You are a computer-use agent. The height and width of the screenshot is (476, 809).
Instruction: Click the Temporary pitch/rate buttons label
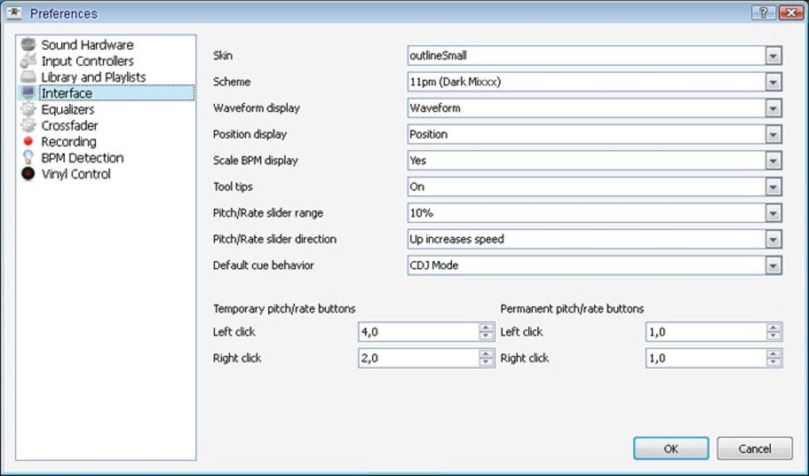284,309
